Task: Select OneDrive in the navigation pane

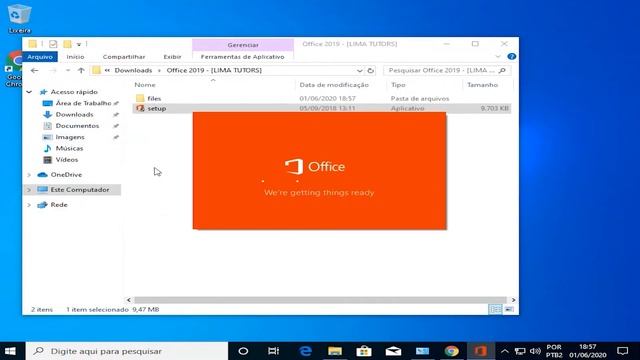Action: [66, 175]
